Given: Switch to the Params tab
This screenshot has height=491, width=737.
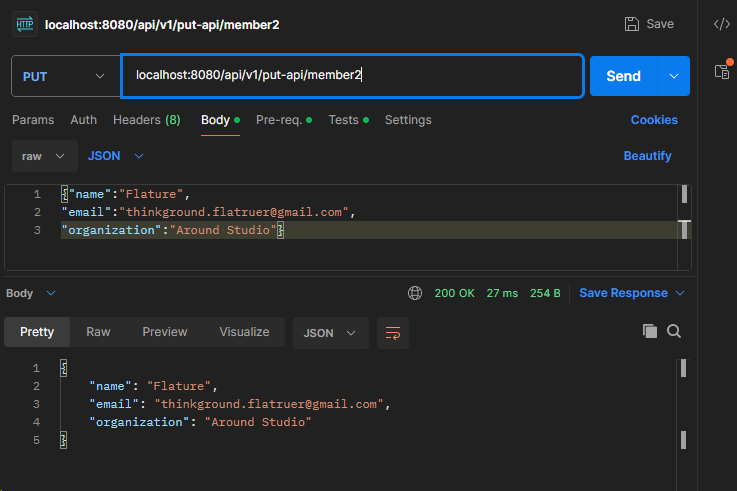Looking at the screenshot, I should (33, 120).
